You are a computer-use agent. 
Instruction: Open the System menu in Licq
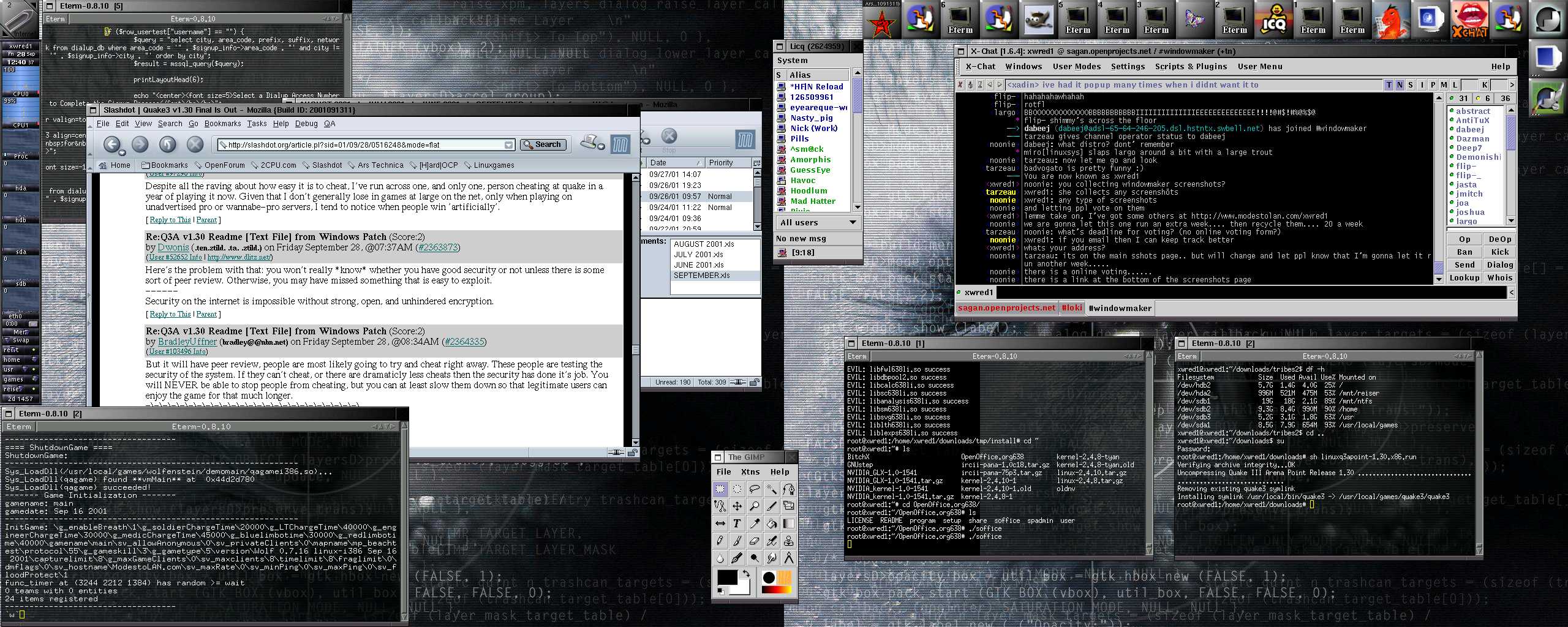pos(792,61)
